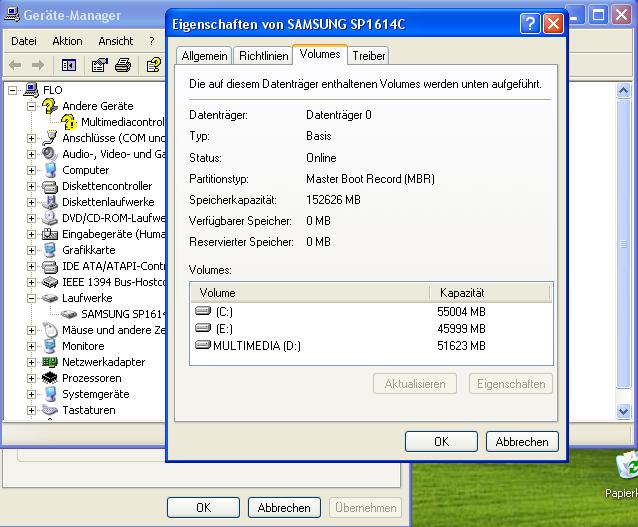Click the (C:) volume drive icon
Viewport: 638px width, 527px height.
click(203, 311)
